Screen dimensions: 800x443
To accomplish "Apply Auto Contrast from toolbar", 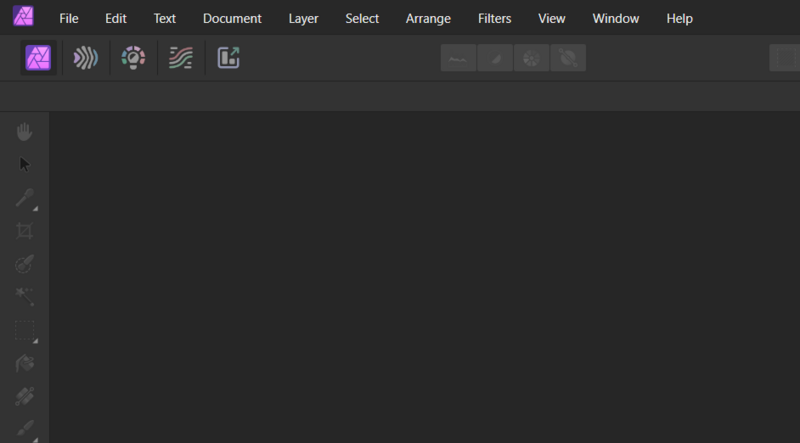I will pos(495,58).
